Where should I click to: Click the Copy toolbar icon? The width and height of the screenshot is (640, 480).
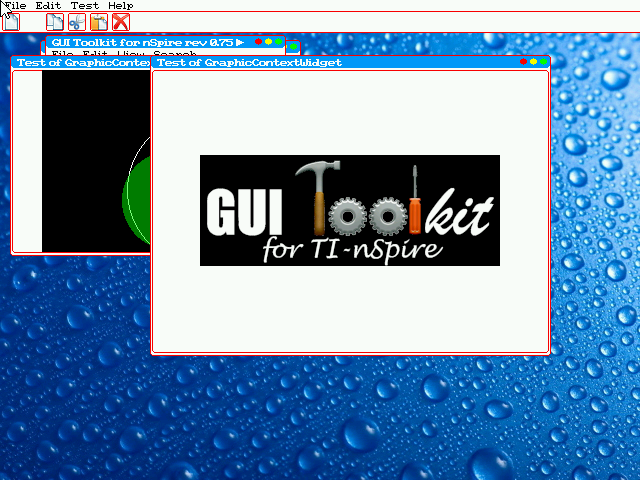tap(55, 22)
